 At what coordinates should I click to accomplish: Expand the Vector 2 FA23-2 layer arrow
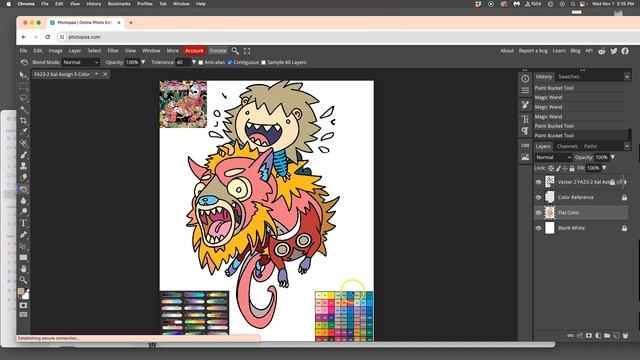pos(625,182)
